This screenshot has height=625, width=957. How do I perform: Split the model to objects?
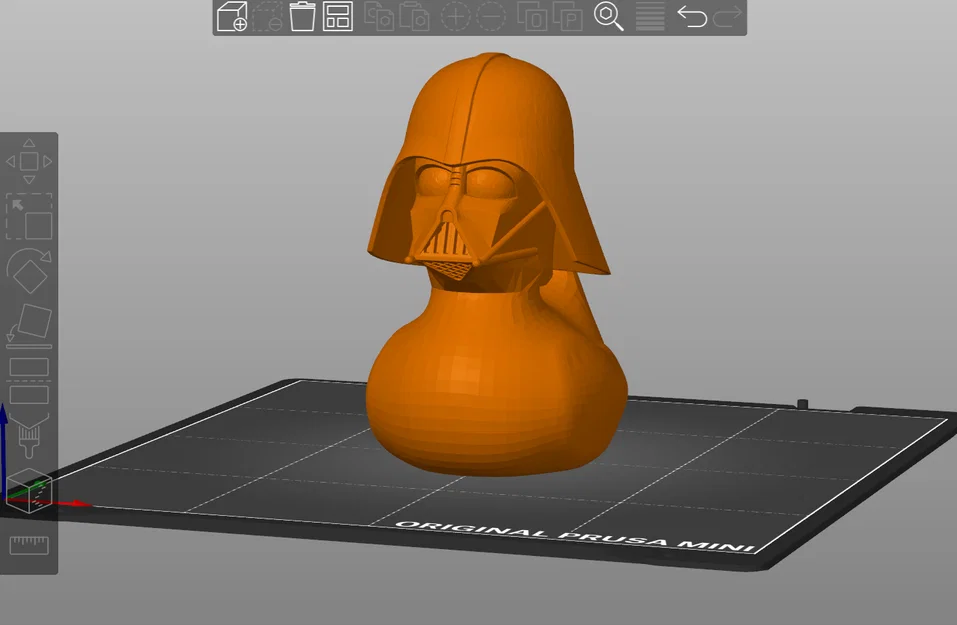(535, 17)
